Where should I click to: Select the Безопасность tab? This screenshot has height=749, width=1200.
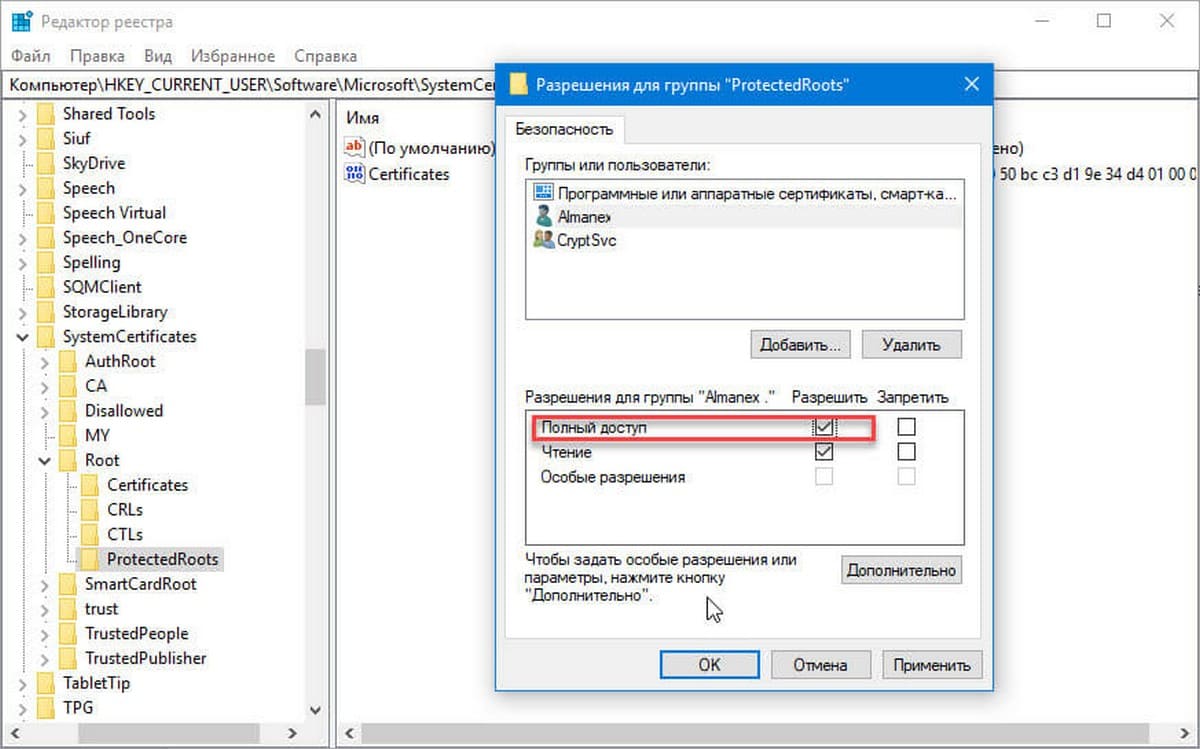[564, 129]
